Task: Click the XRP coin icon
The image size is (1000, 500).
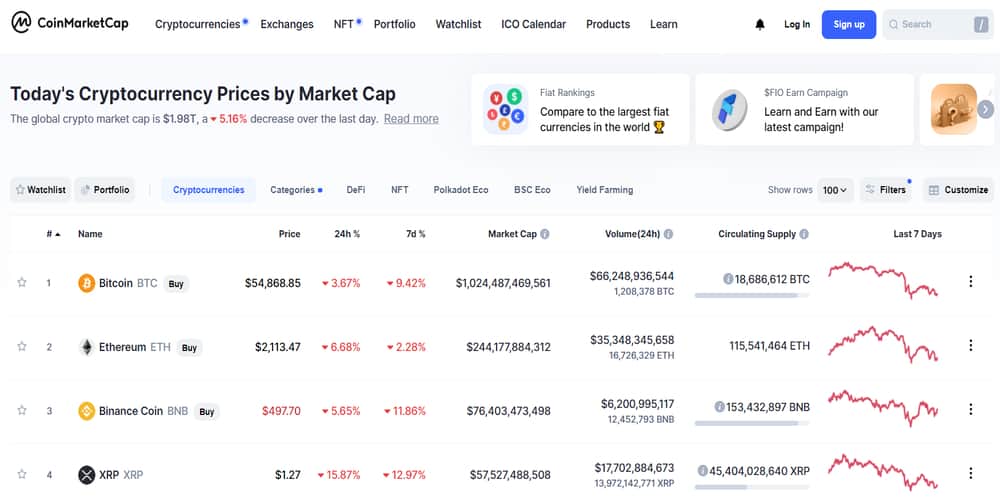Action: click(87, 475)
